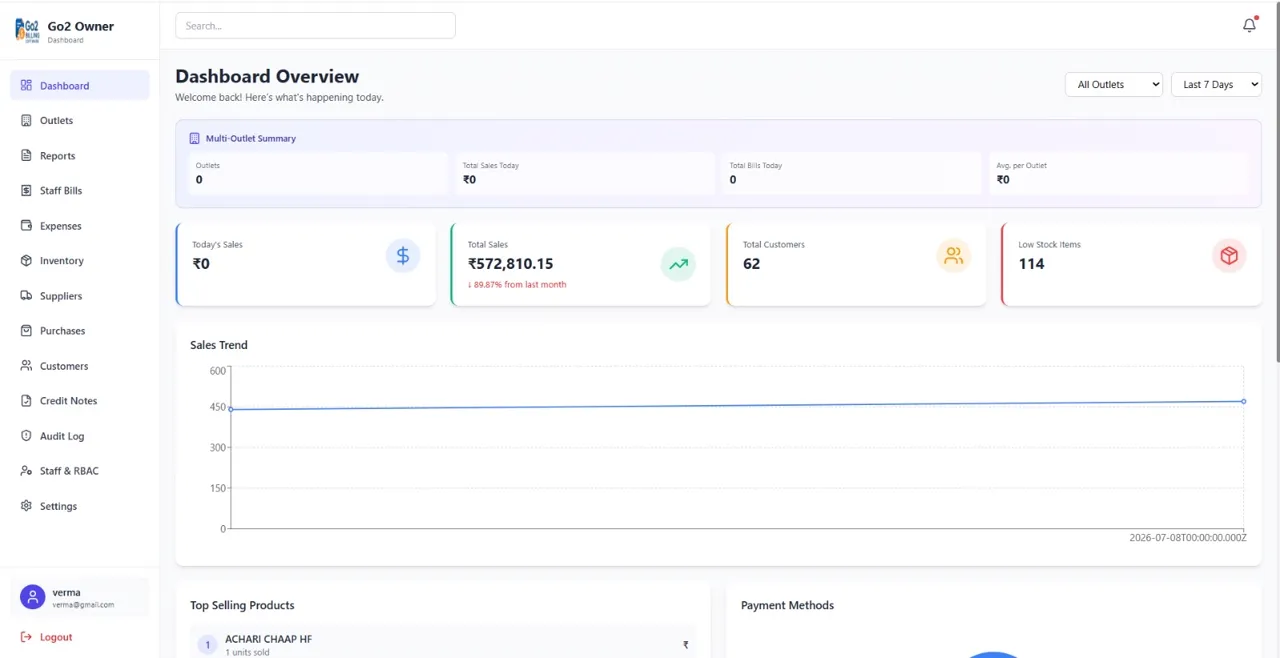The height and width of the screenshot is (658, 1280).
Task: Click the ACHARI CHAAP HF product row
Action: pyautogui.click(x=442, y=644)
